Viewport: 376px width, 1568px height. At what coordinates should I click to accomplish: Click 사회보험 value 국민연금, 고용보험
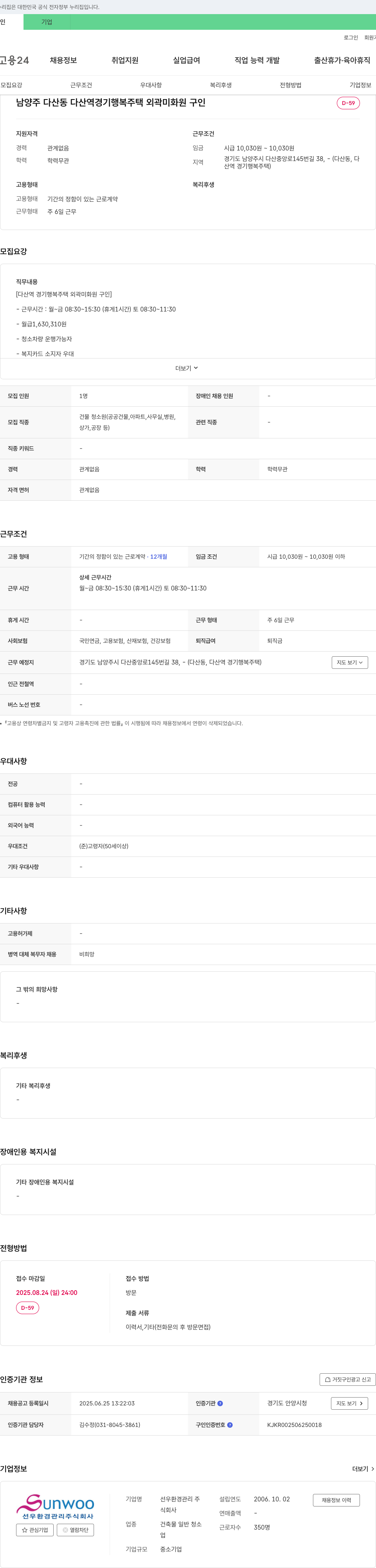pyautogui.click(x=125, y=641)
